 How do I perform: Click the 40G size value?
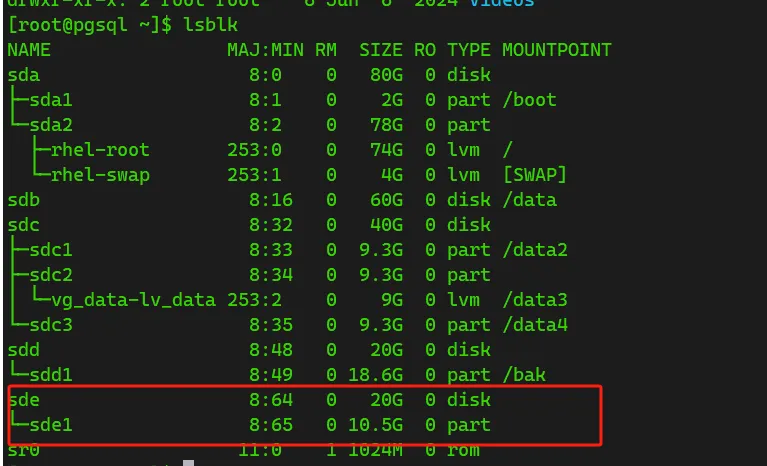coord(386,225)
